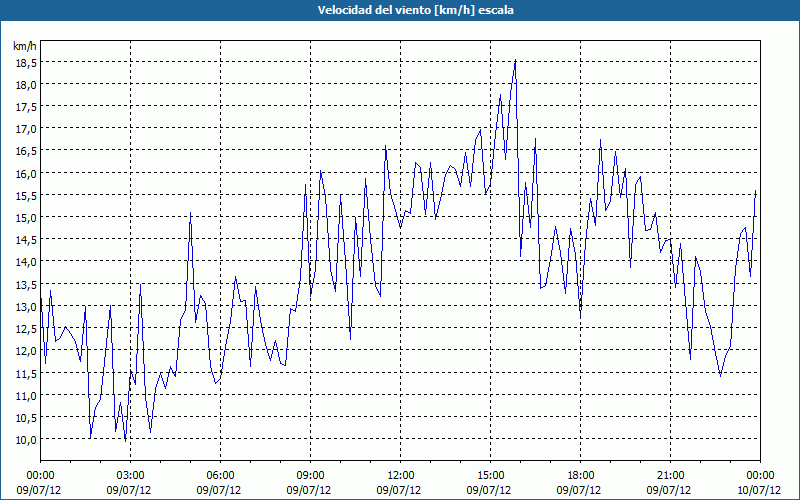Click the 06:00 time axis label
The width and height of the screenshot is (800, 500).
pos(220,476)
